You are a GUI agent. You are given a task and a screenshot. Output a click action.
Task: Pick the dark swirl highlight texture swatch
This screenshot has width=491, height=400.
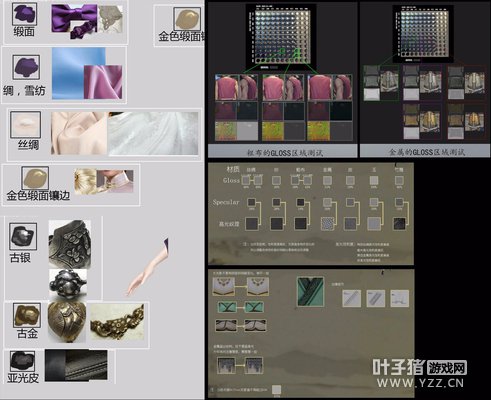click(x=399, y=224)
